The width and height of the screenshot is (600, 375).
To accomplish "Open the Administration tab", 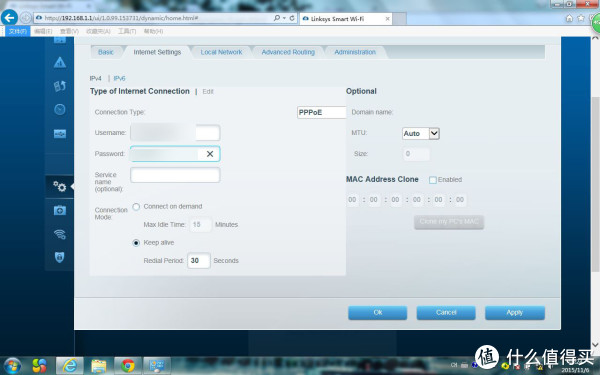I will (355, 52).
